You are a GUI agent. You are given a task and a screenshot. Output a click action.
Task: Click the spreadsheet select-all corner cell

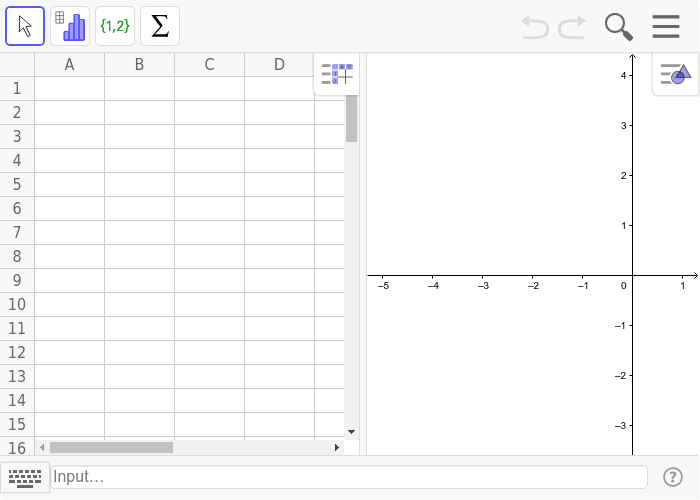pyautogui.click(x=17, y=65)
